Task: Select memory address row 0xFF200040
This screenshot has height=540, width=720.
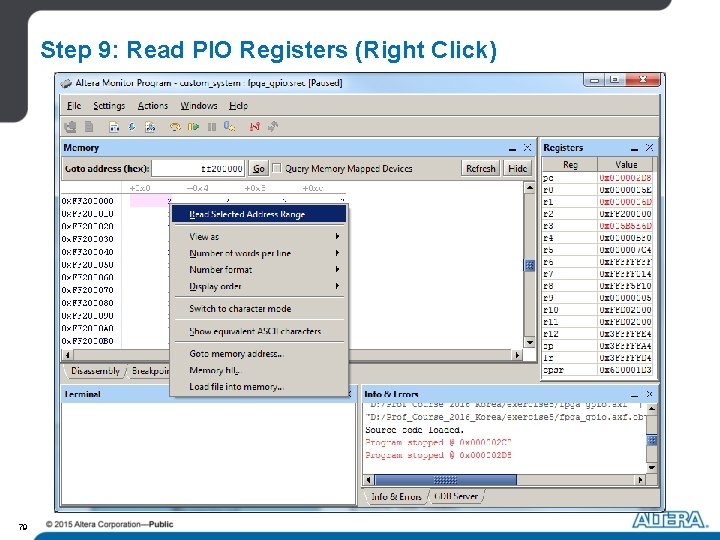Action: 87,252
